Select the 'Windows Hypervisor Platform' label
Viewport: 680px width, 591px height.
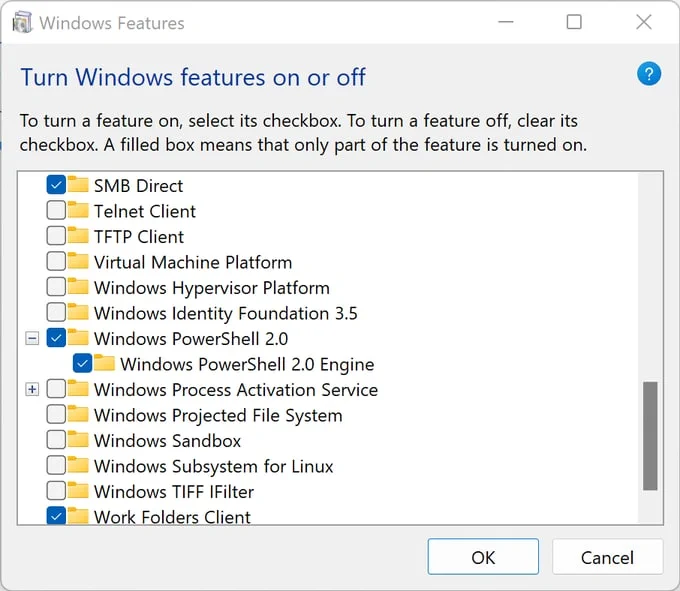pyautogui.click(x=212, y=288)
